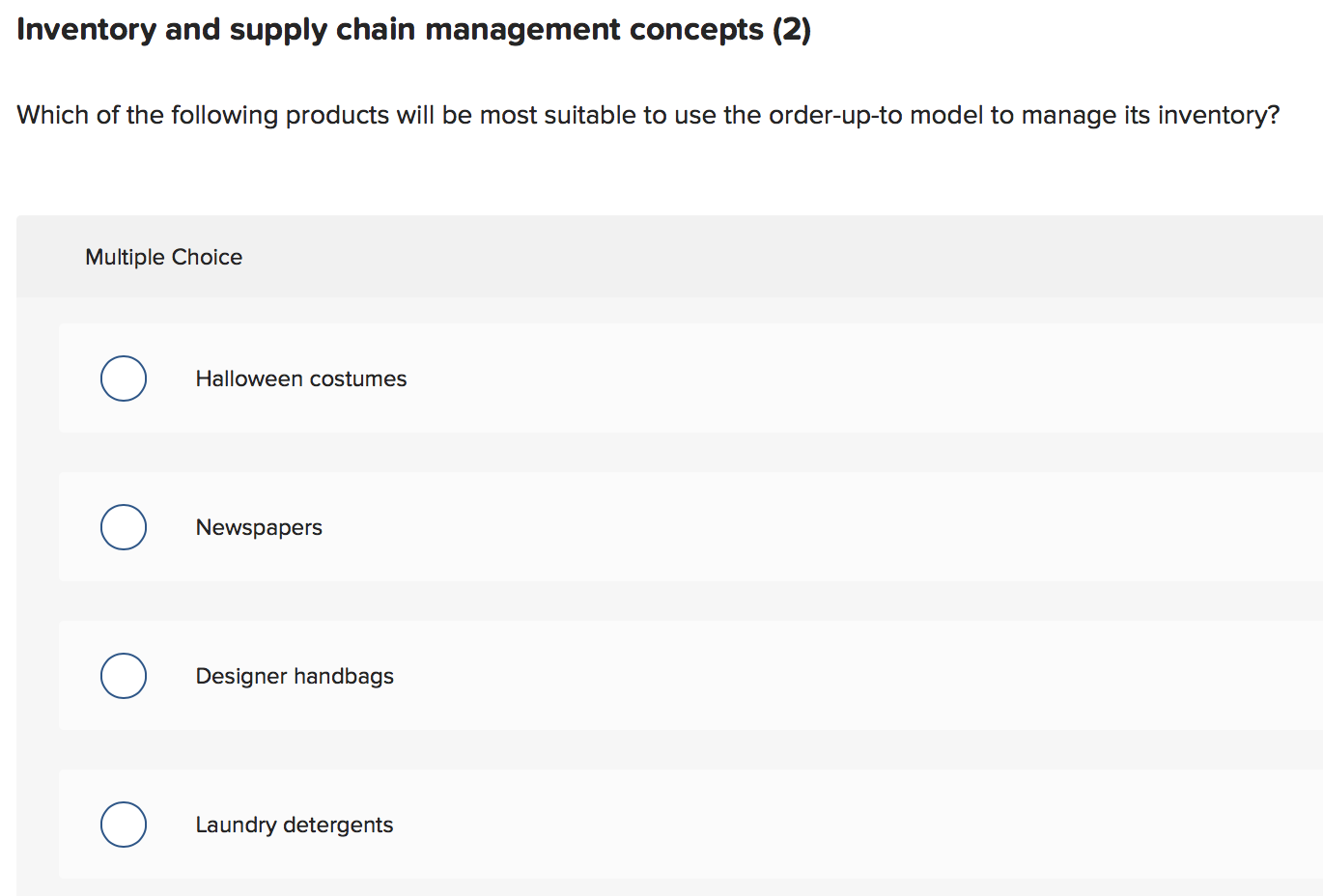Choose the second answer option circle
This screenshot has width=1323, height=896.
123,527
